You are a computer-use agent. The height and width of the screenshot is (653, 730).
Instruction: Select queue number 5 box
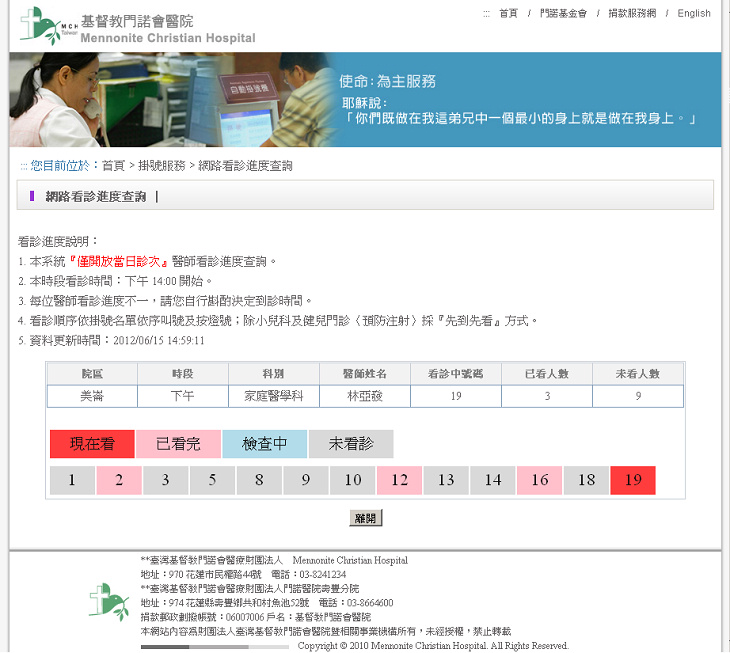(x=212, y=480)
